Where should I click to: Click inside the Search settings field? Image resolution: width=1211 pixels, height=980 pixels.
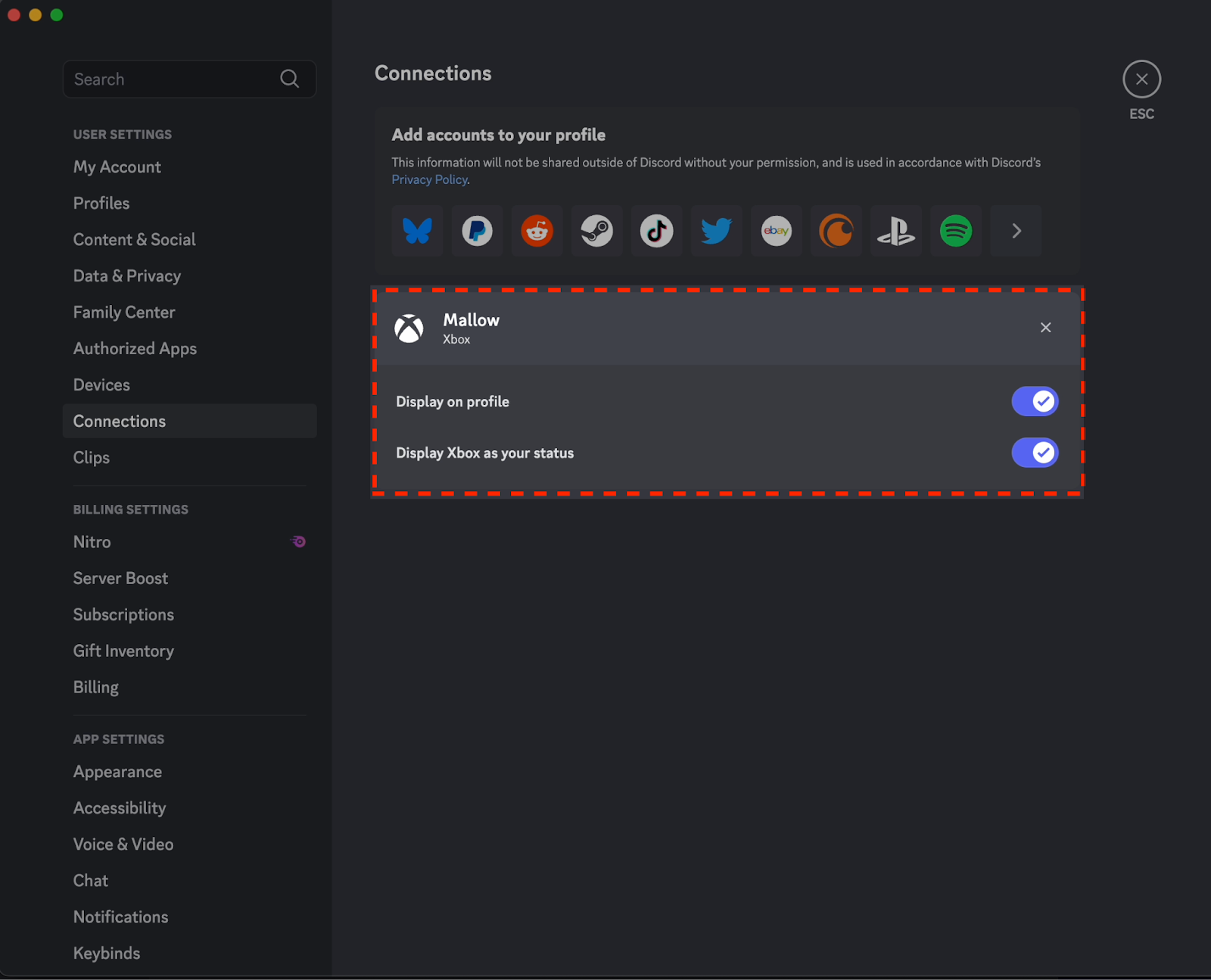tap(174, 79)
